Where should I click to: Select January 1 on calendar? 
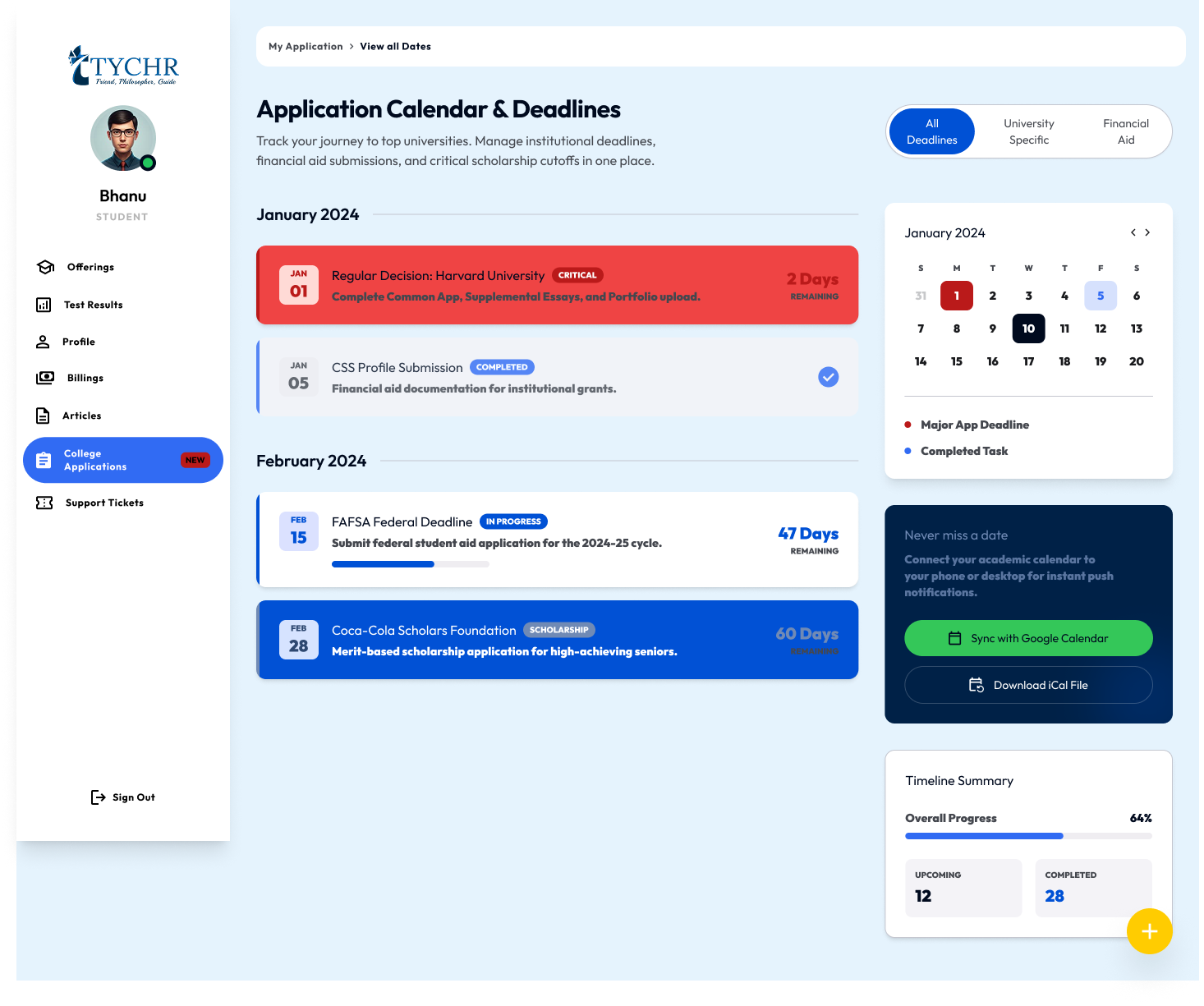click(x=957, y=296)
